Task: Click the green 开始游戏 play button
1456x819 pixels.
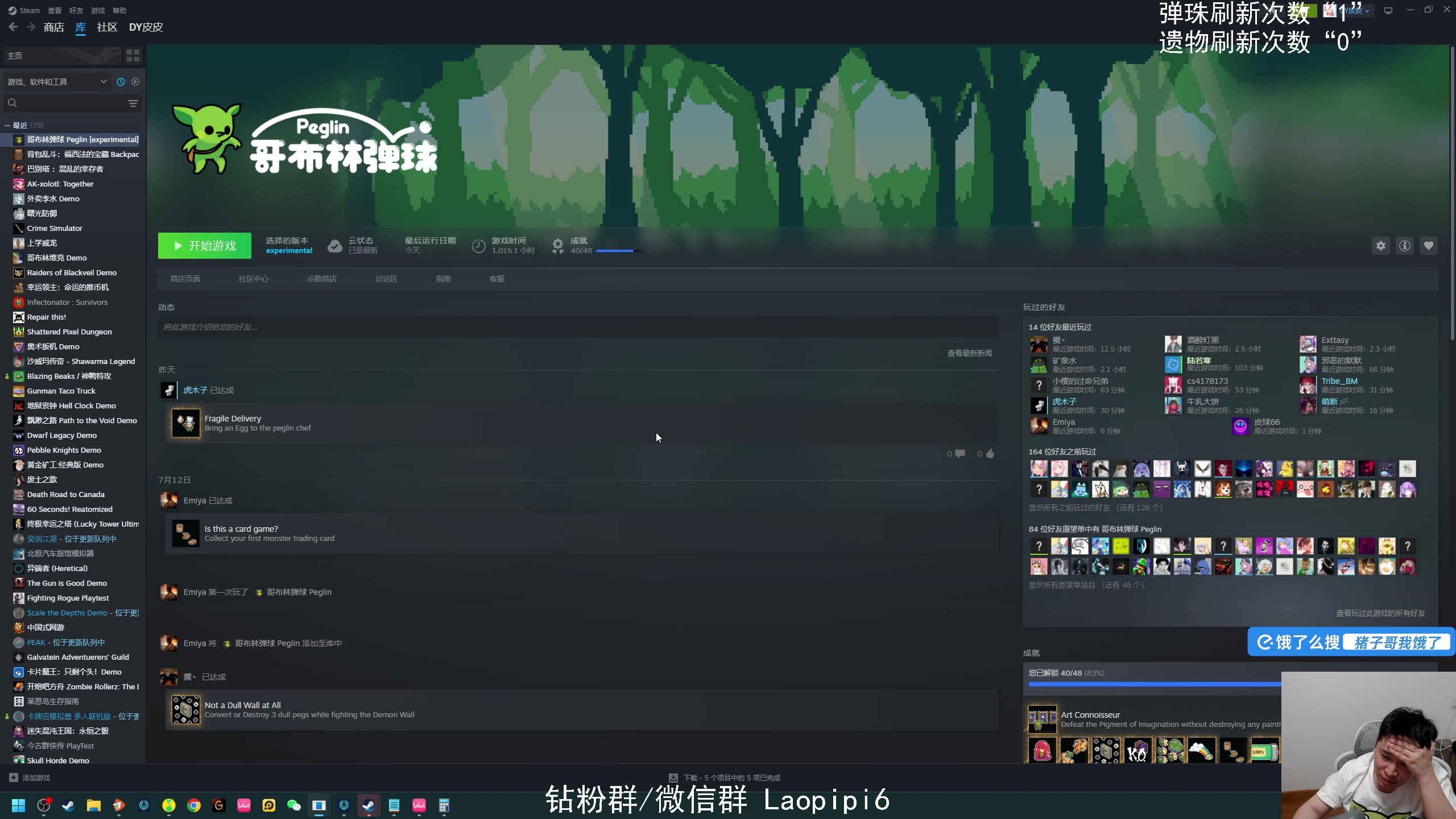Action: (x=205, y=246)
